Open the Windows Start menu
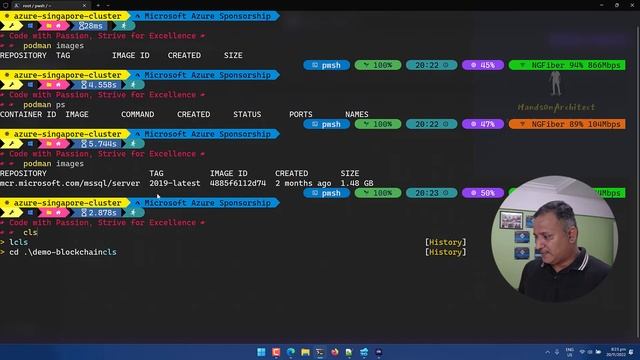Image resolution: width=640 pixels, height=360 pixels. click(261, 352)
